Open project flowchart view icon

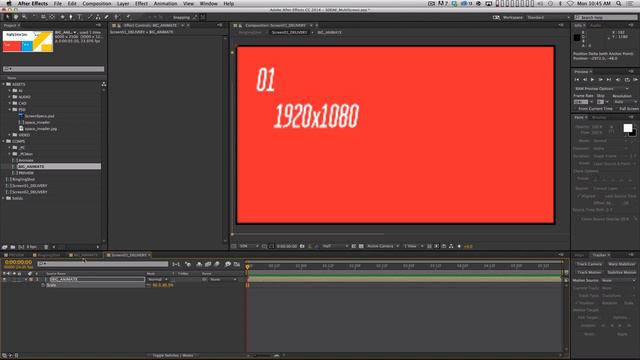tap(104, 84)
